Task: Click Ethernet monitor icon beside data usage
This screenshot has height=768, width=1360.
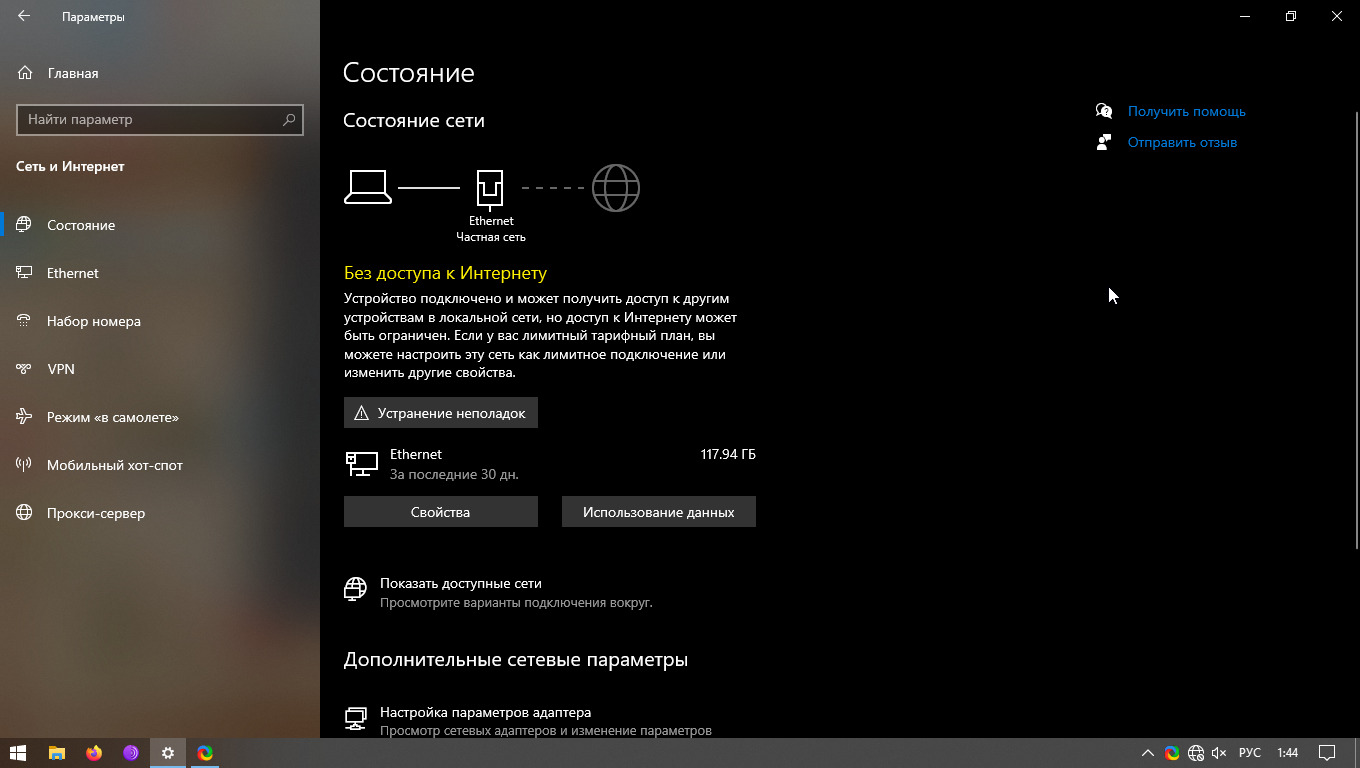Action: pyautogui.click(x=361, y=464)
